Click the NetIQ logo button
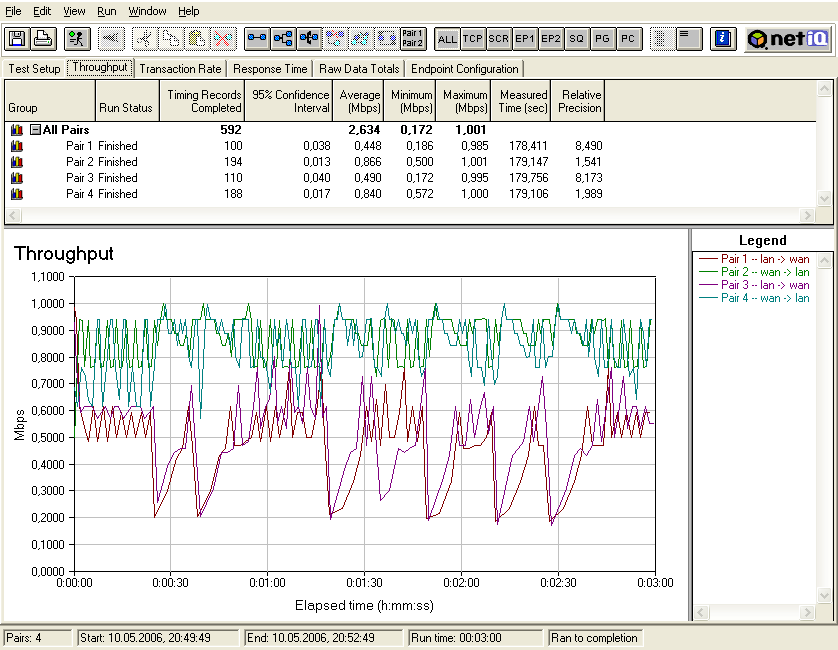The height and width of the screenshot is (650, 838). [x=790, y=39]
